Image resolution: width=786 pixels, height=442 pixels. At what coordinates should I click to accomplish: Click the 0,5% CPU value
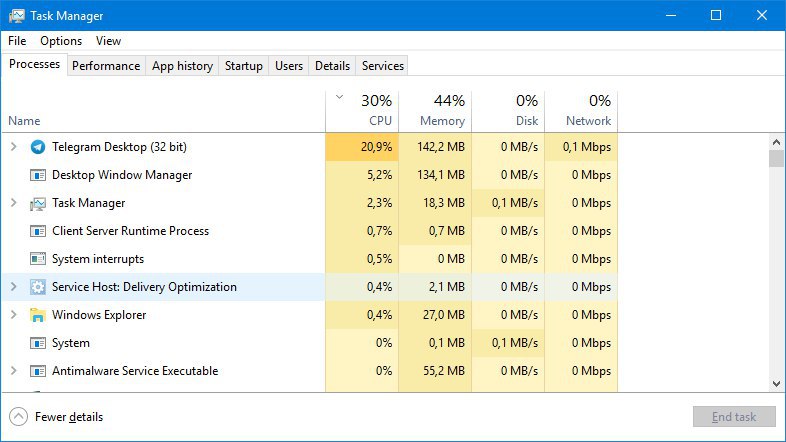pos(379,259)
